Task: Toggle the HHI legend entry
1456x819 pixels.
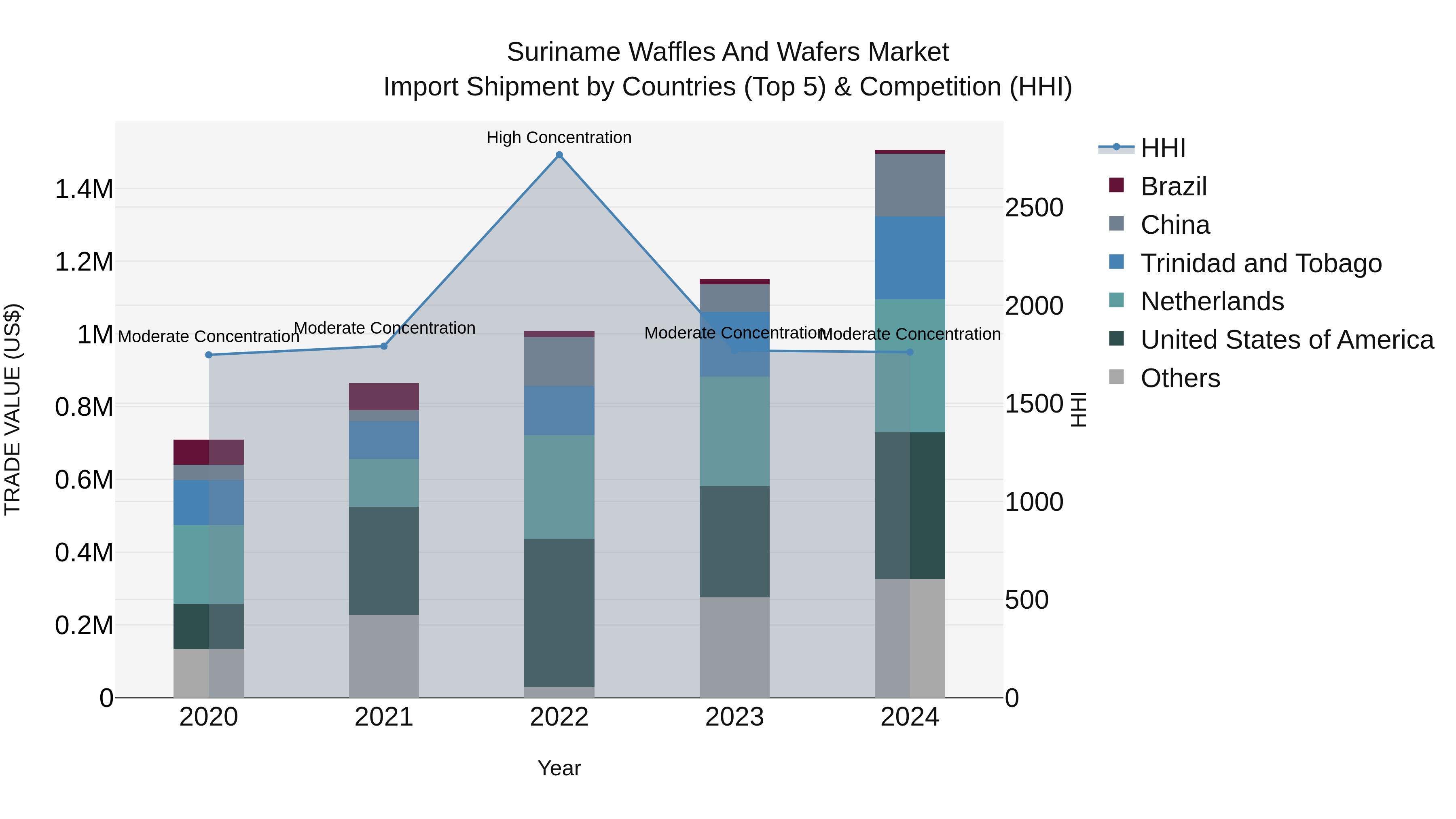Action: pos(1142,148)
